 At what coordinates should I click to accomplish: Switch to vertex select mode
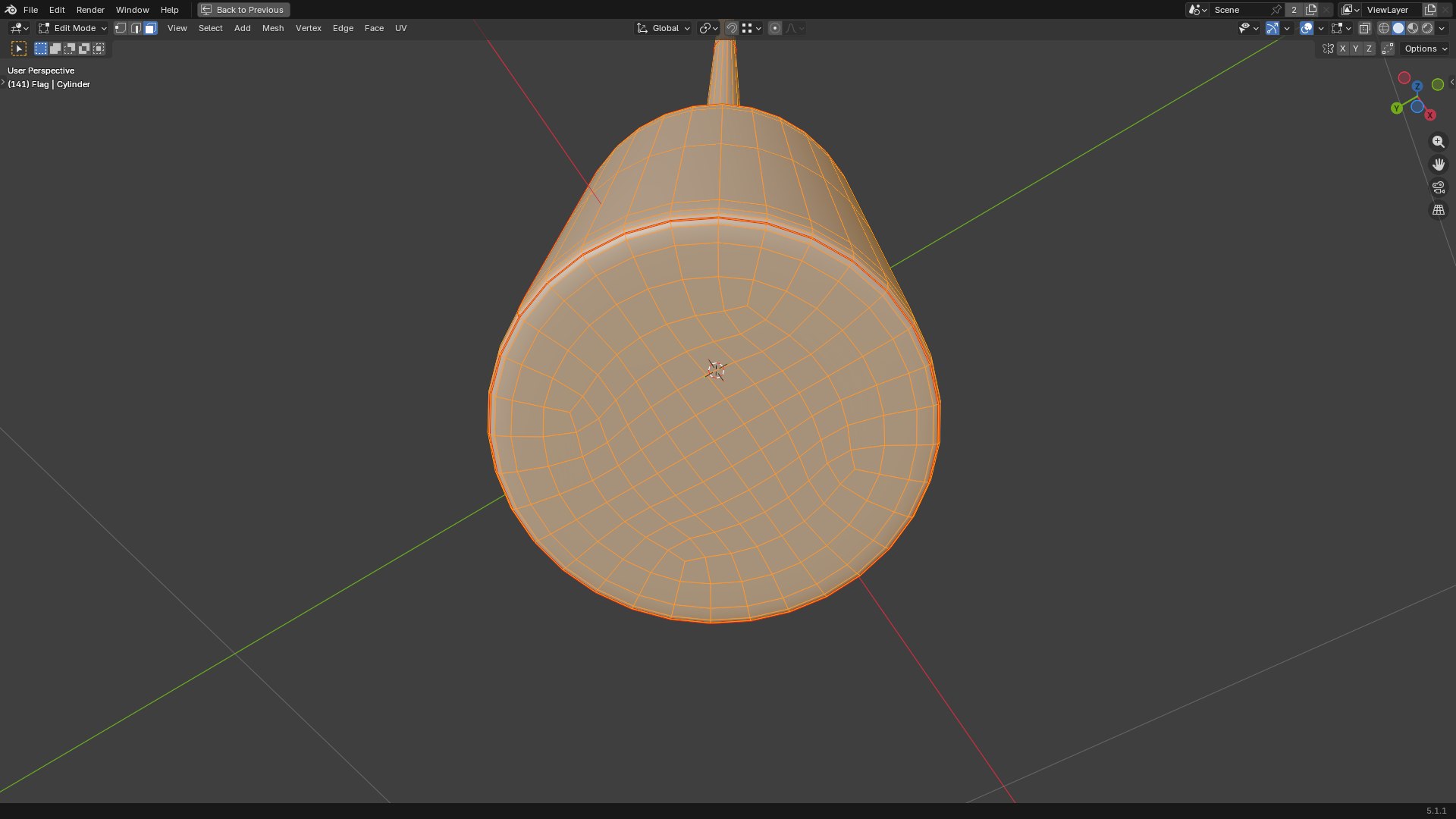121,28
